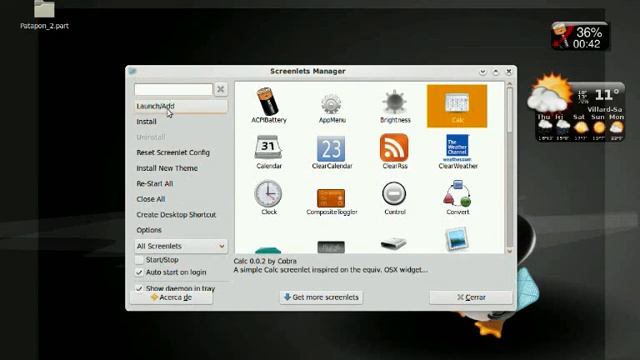Choose the Calendar screenlet
The height and width of the screenshot is (360, 640).
269,152
